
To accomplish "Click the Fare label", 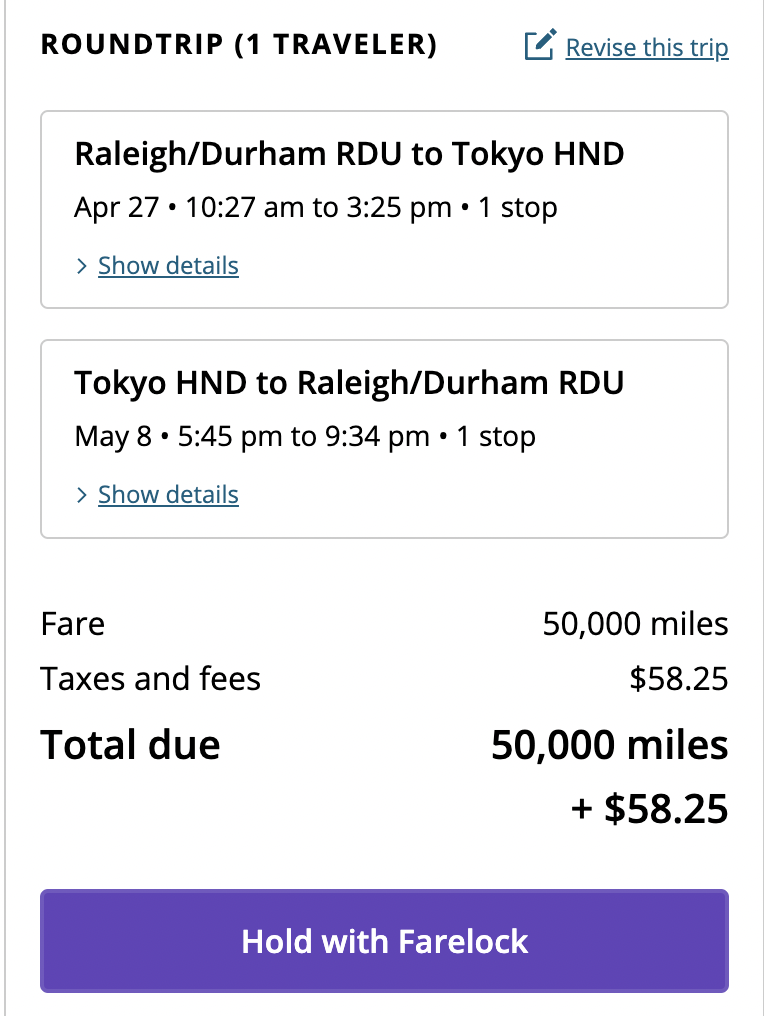I will tap(73, 624).
